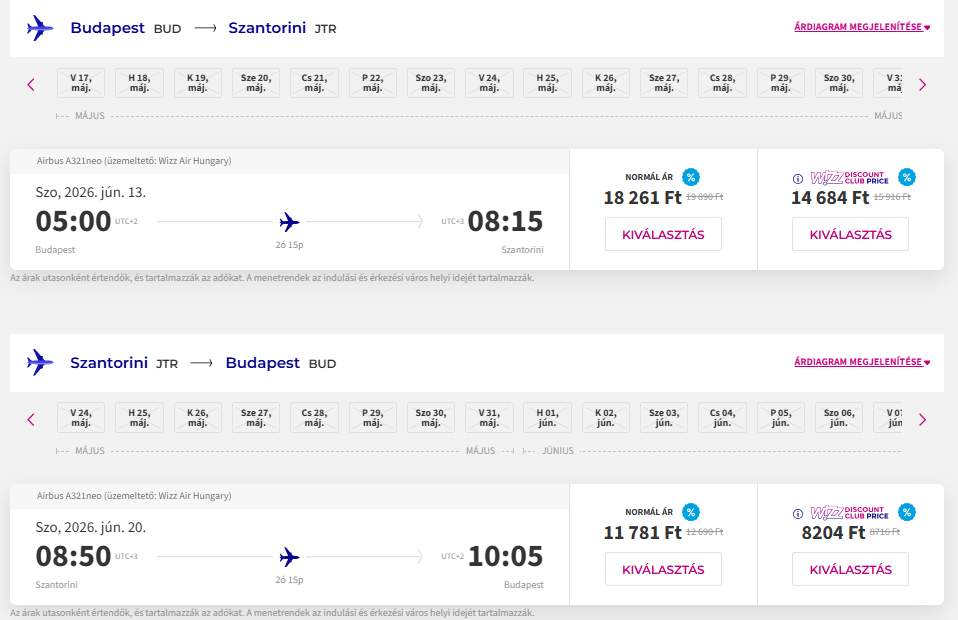The height and width of the screenshot is (620, 958).
Task: Show previous dates in outbound date strip
Action: [x=31, y=85]
